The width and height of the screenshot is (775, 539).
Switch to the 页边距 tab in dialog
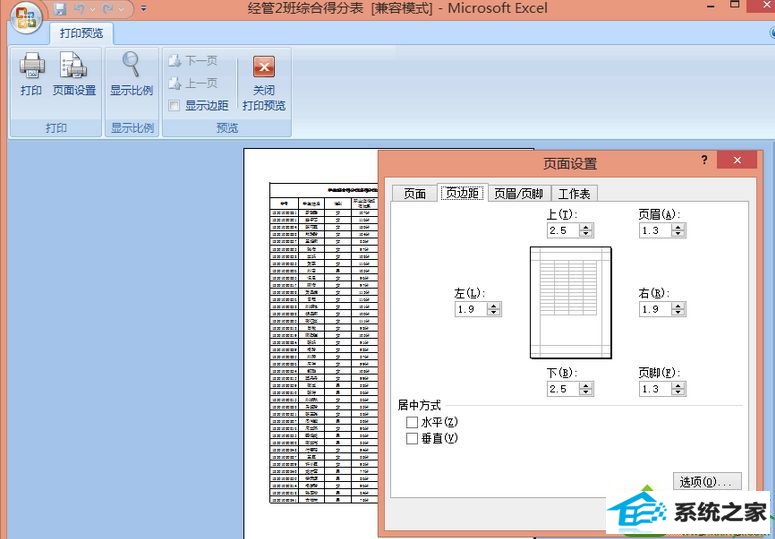pos(463,193)
